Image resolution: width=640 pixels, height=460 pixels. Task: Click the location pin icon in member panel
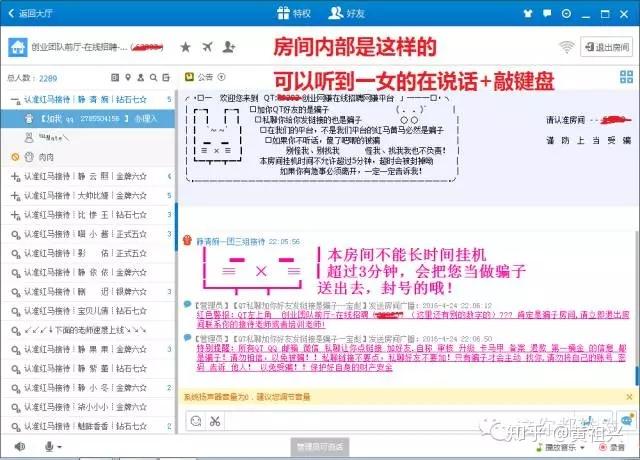click(x=128, y=77)
